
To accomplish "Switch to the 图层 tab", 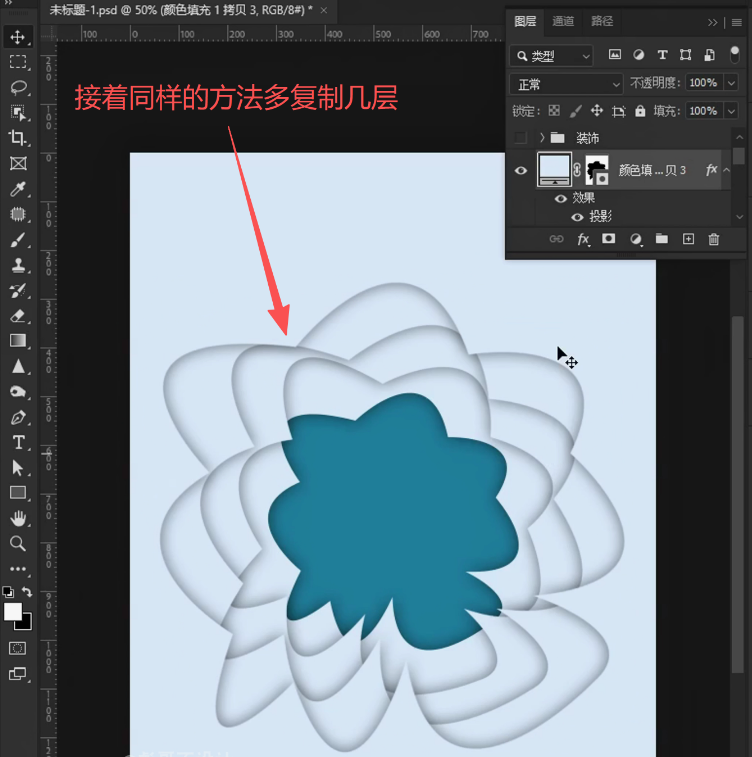I will 525,22.
